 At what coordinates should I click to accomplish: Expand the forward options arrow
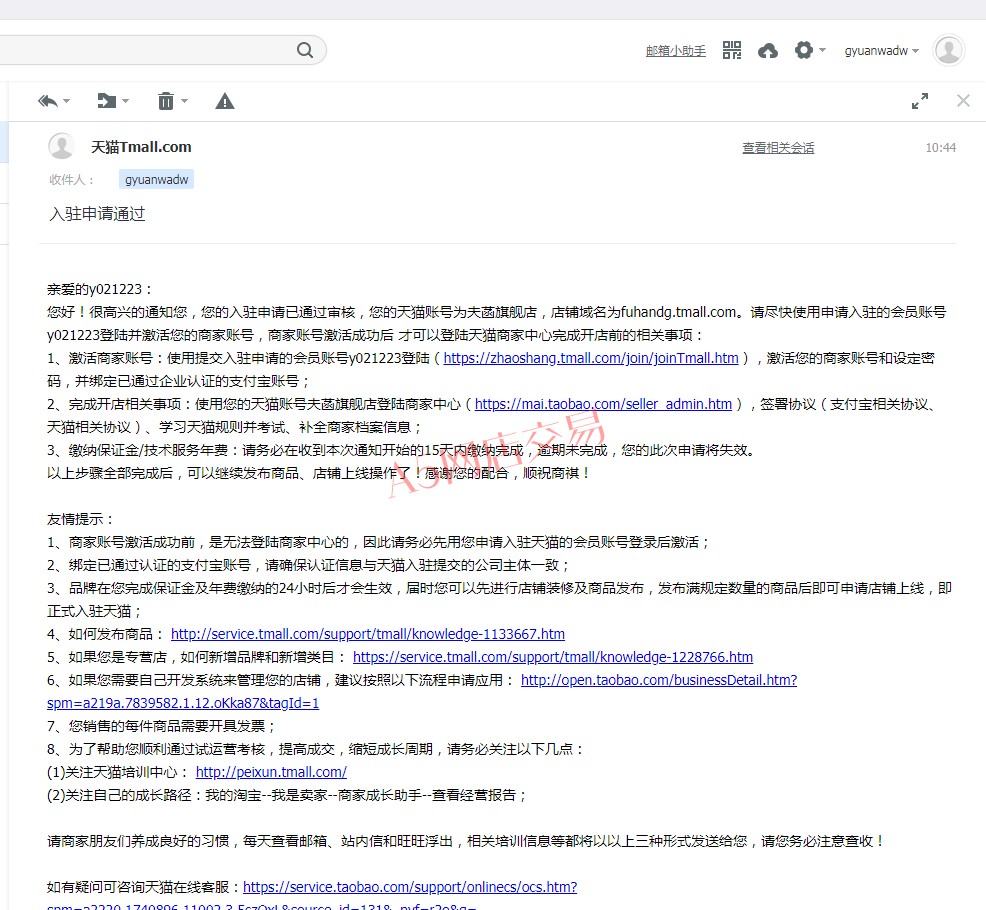(125, 101)
